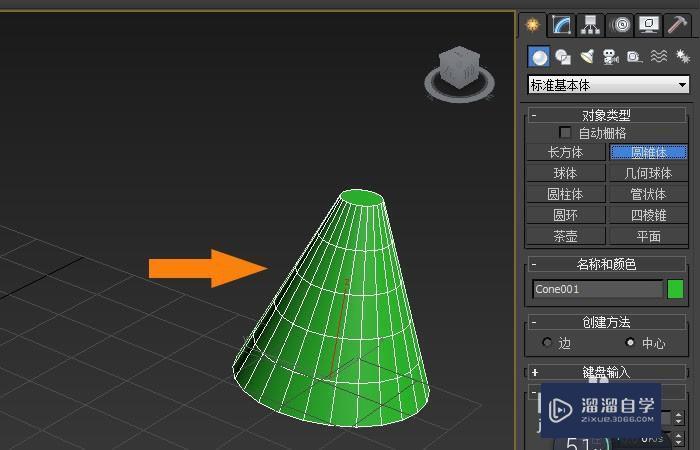
Task: Collapse the 对象类型 rollout
Action: [607, 115]
